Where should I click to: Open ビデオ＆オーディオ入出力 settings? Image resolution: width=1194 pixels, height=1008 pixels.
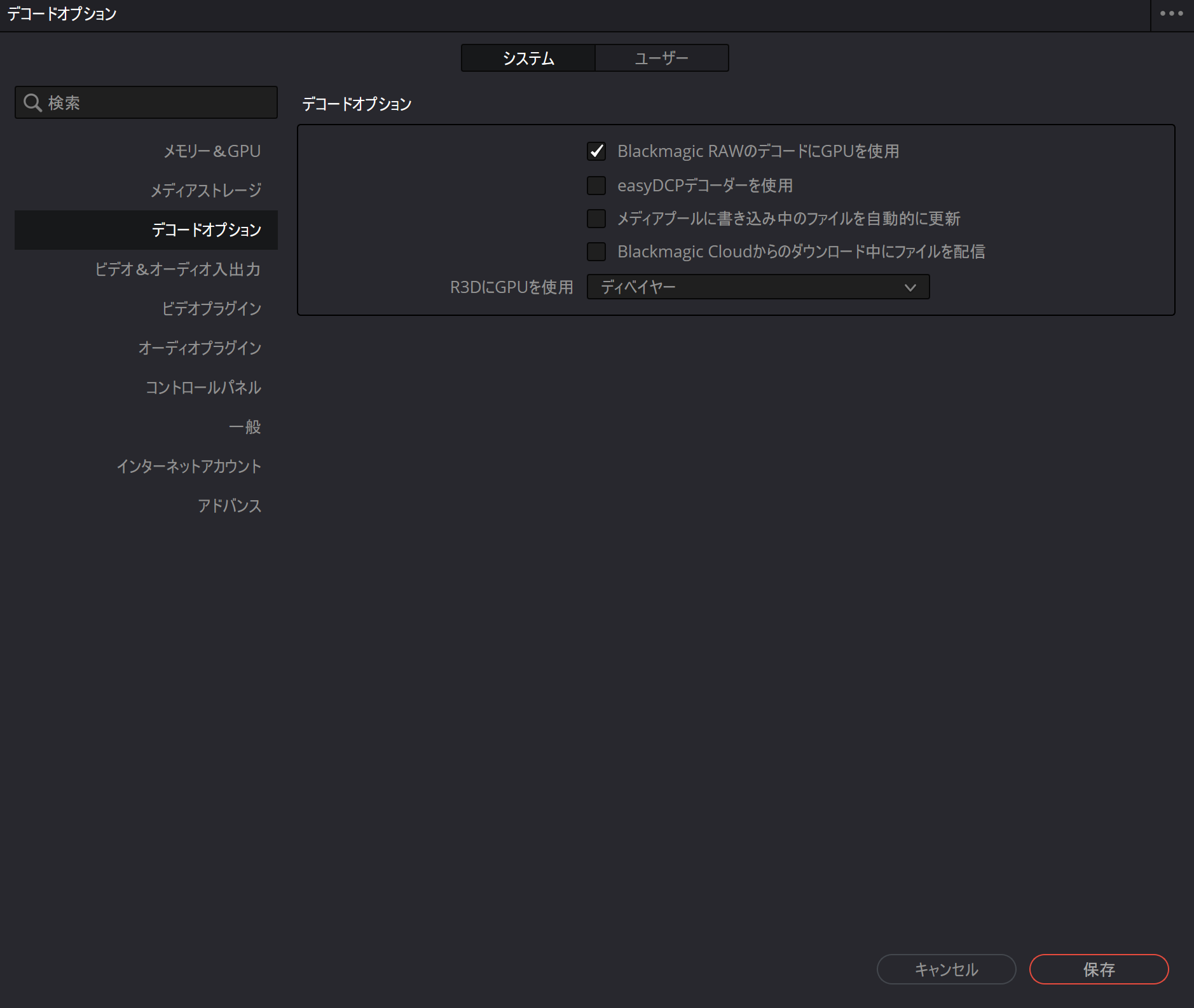146,269
